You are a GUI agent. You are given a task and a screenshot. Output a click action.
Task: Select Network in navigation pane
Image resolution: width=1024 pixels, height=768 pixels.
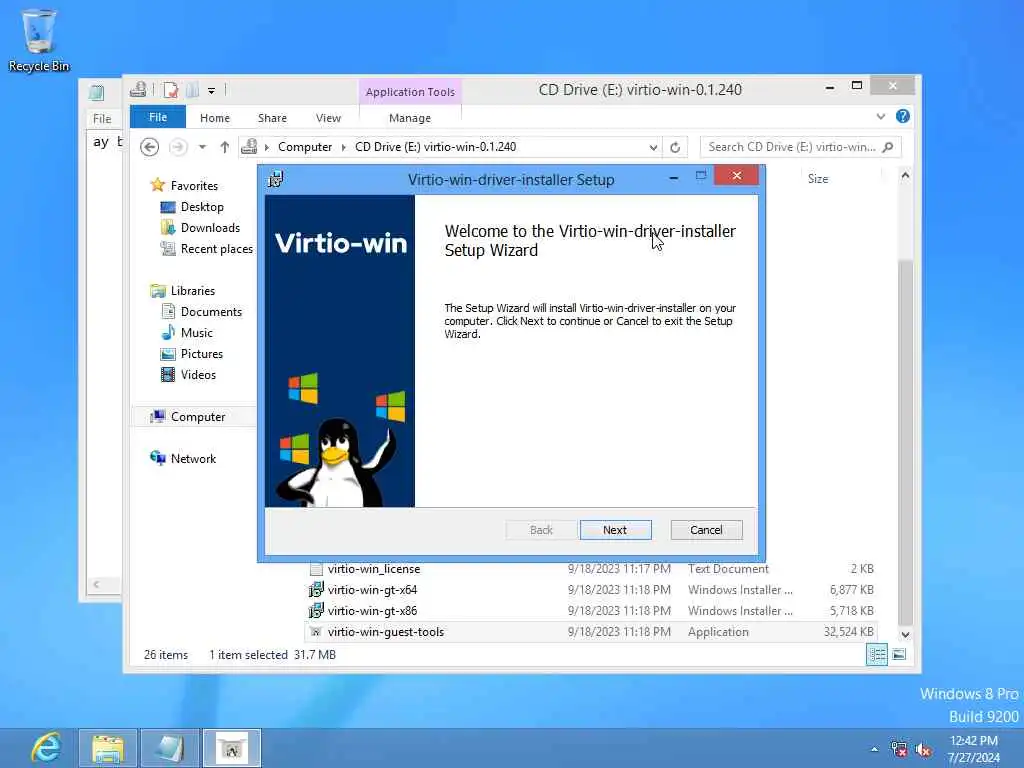click(193, 458)
